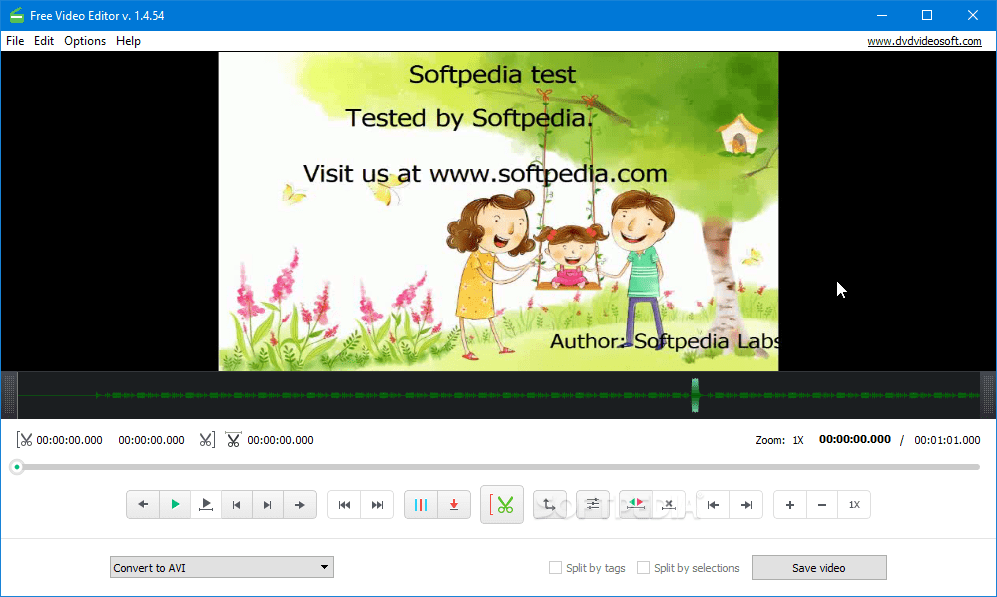This screenshot has height=597, width=997.
Task: Click the app icon in title bar
Action: coord(17,15)
